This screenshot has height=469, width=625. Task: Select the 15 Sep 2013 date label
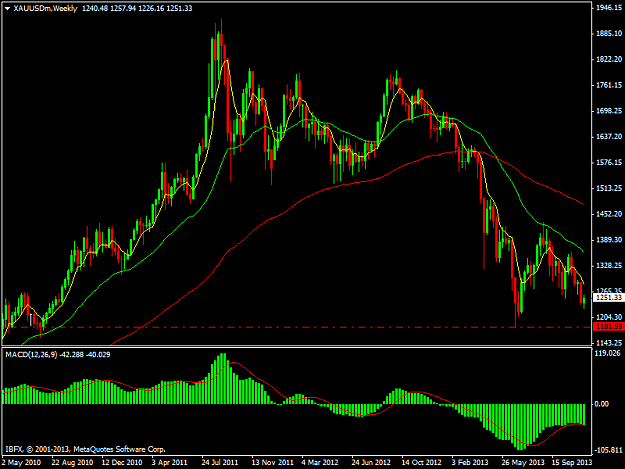click(572, 463)
